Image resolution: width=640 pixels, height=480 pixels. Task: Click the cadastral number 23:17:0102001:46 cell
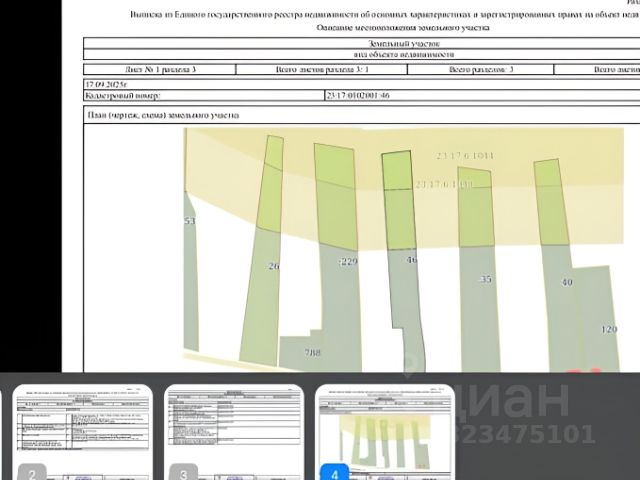pos(482,95)
